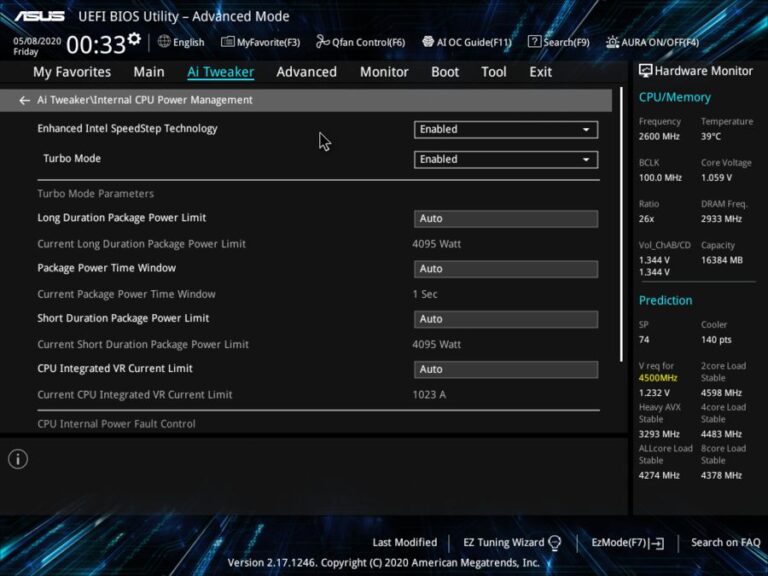Click Qfan Control(F6) label
This screenshot has width=768, height=576.
pos(368,43)
